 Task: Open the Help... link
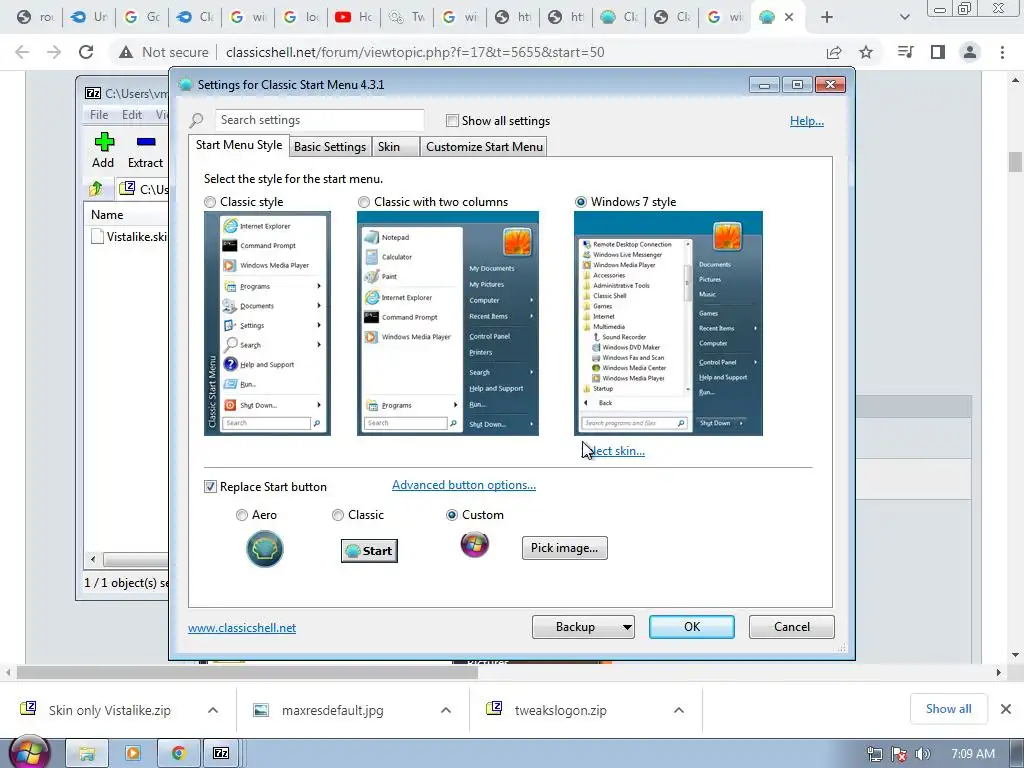pos(807,121)
